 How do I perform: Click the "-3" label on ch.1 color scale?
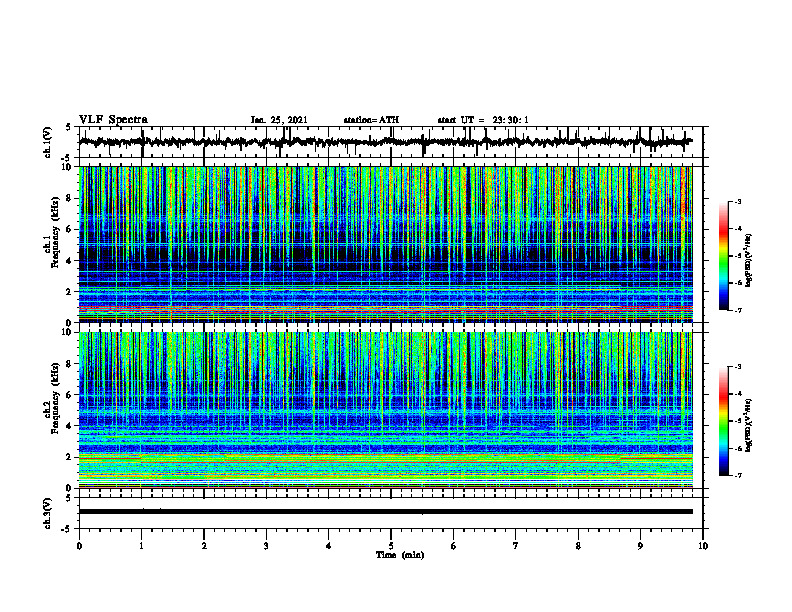point(737,201)
